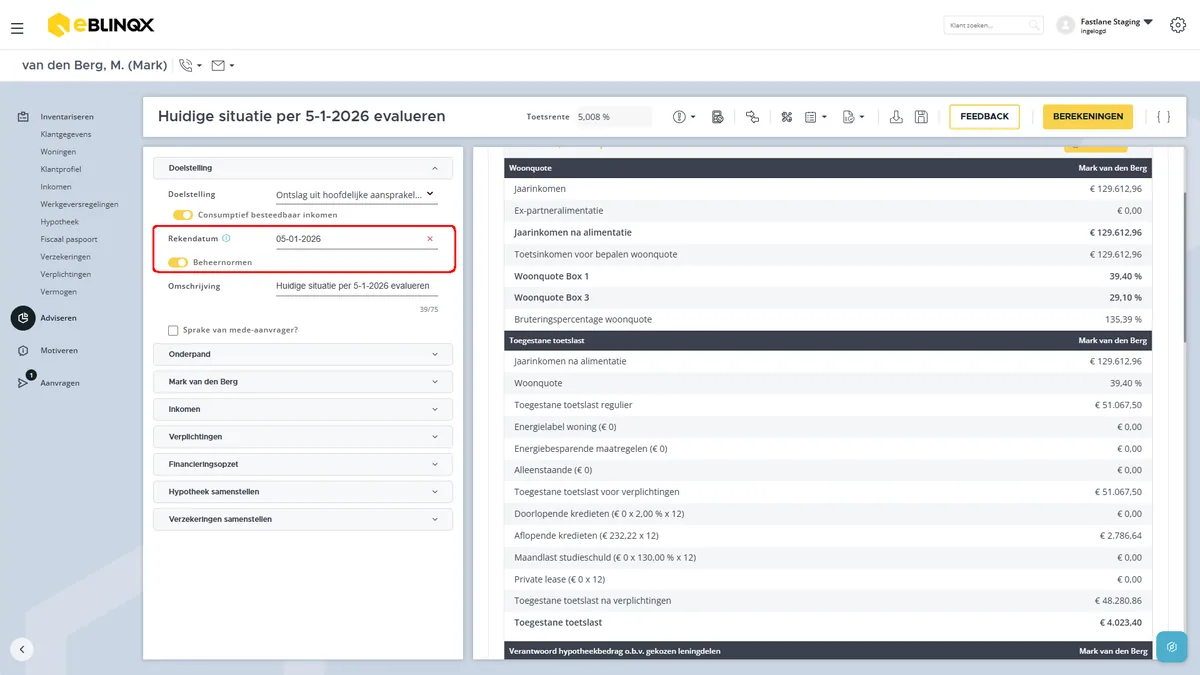Click the Rekendatum info icon
This screenshot has height=675, width=1200.
226,239
